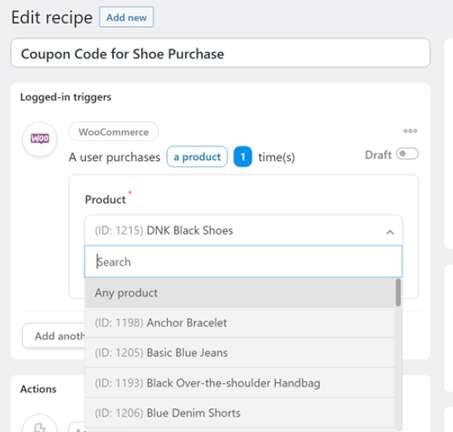Click the Add another trigger button
This screenshot has height=432, width=453.
54,336
